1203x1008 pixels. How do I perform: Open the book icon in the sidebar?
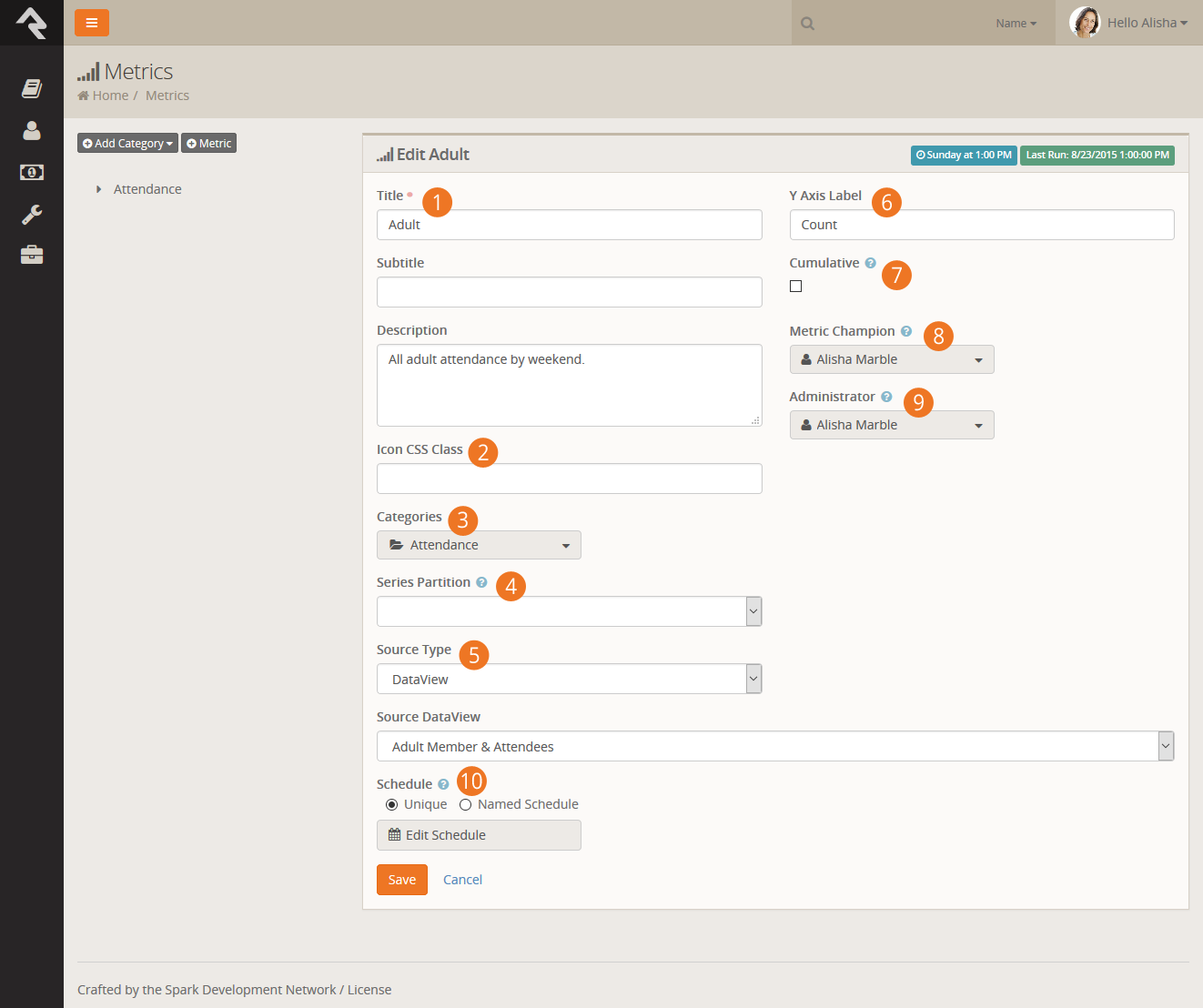[x=32, y=88]
